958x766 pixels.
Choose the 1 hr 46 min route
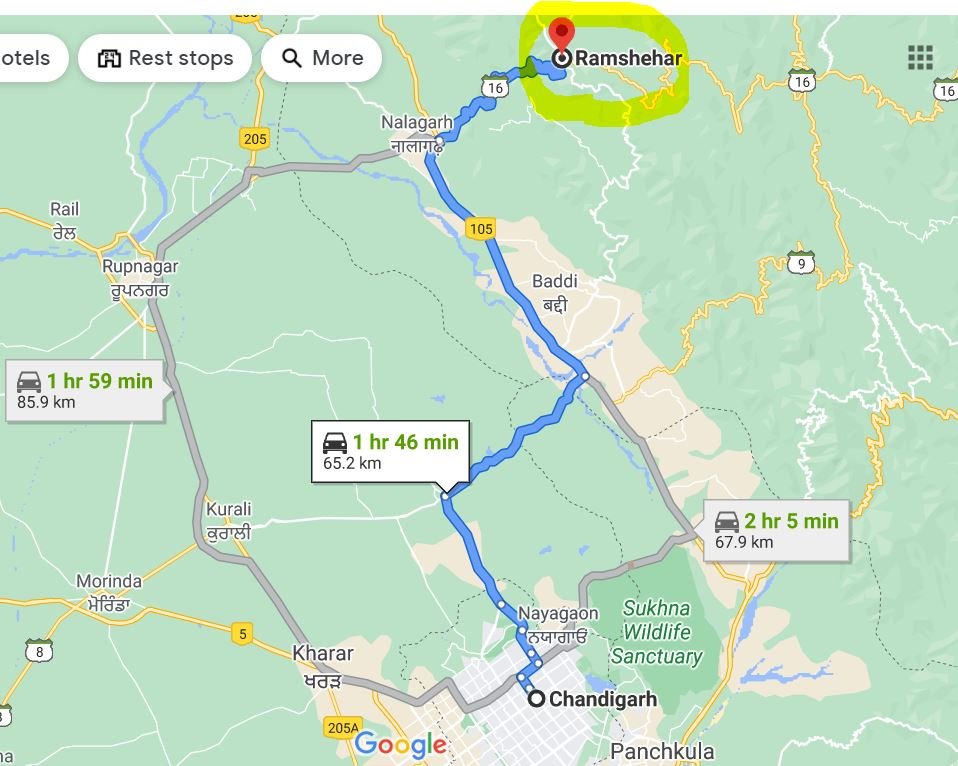[390, 451]
